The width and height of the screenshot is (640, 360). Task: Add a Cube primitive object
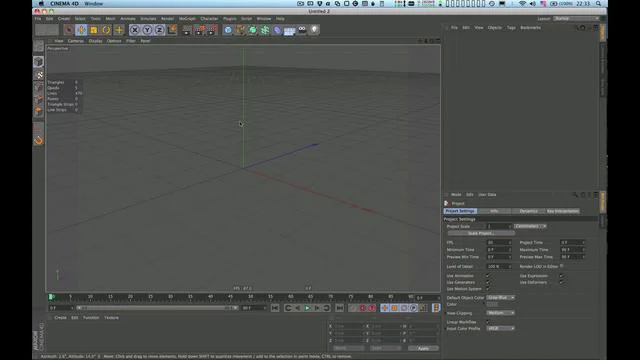(x=228, y=30)
